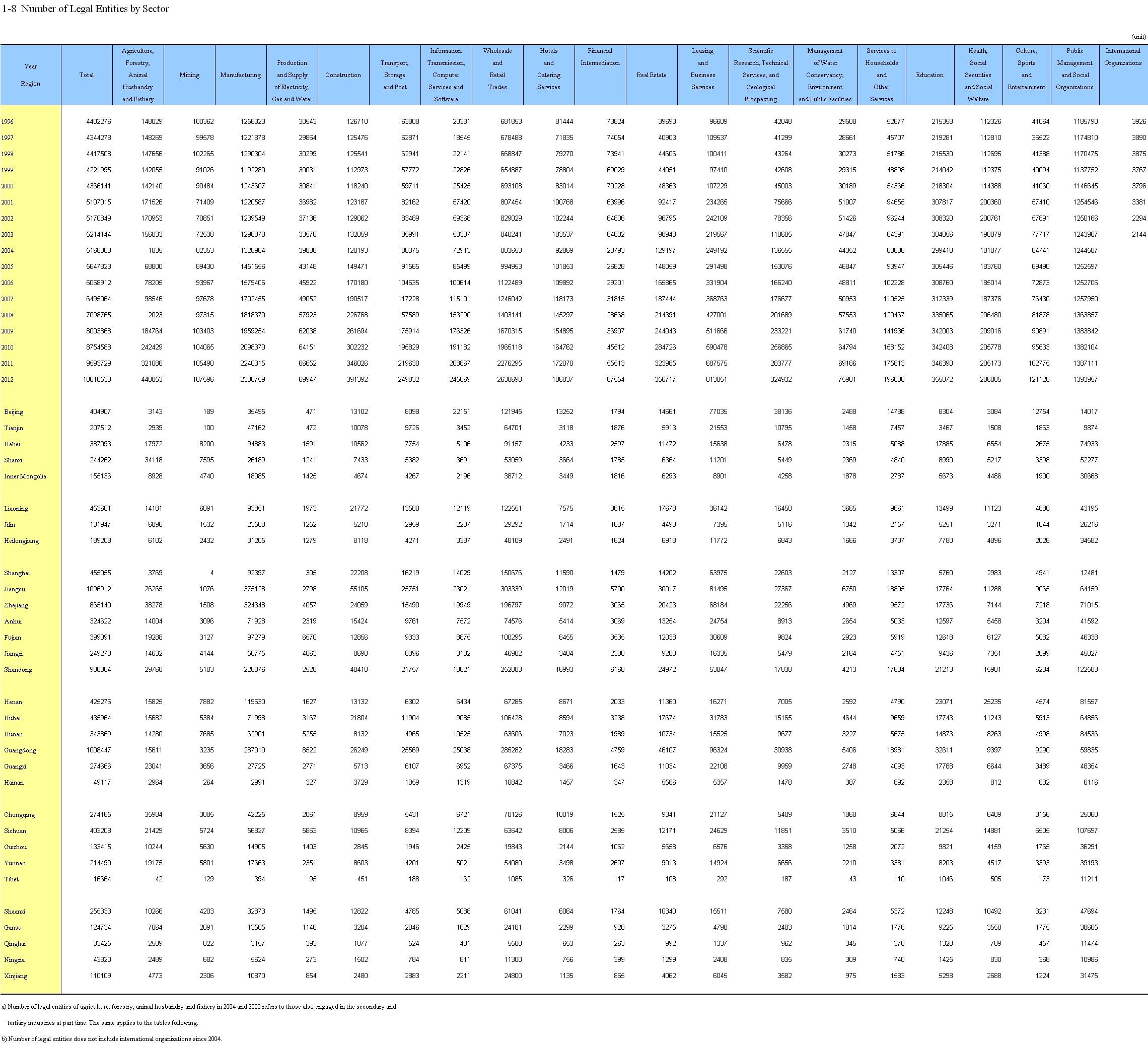Viewport: 1148px width, 1043px height.
Task: Click the Year Region header cell
Action: click(x=31, y=75)
